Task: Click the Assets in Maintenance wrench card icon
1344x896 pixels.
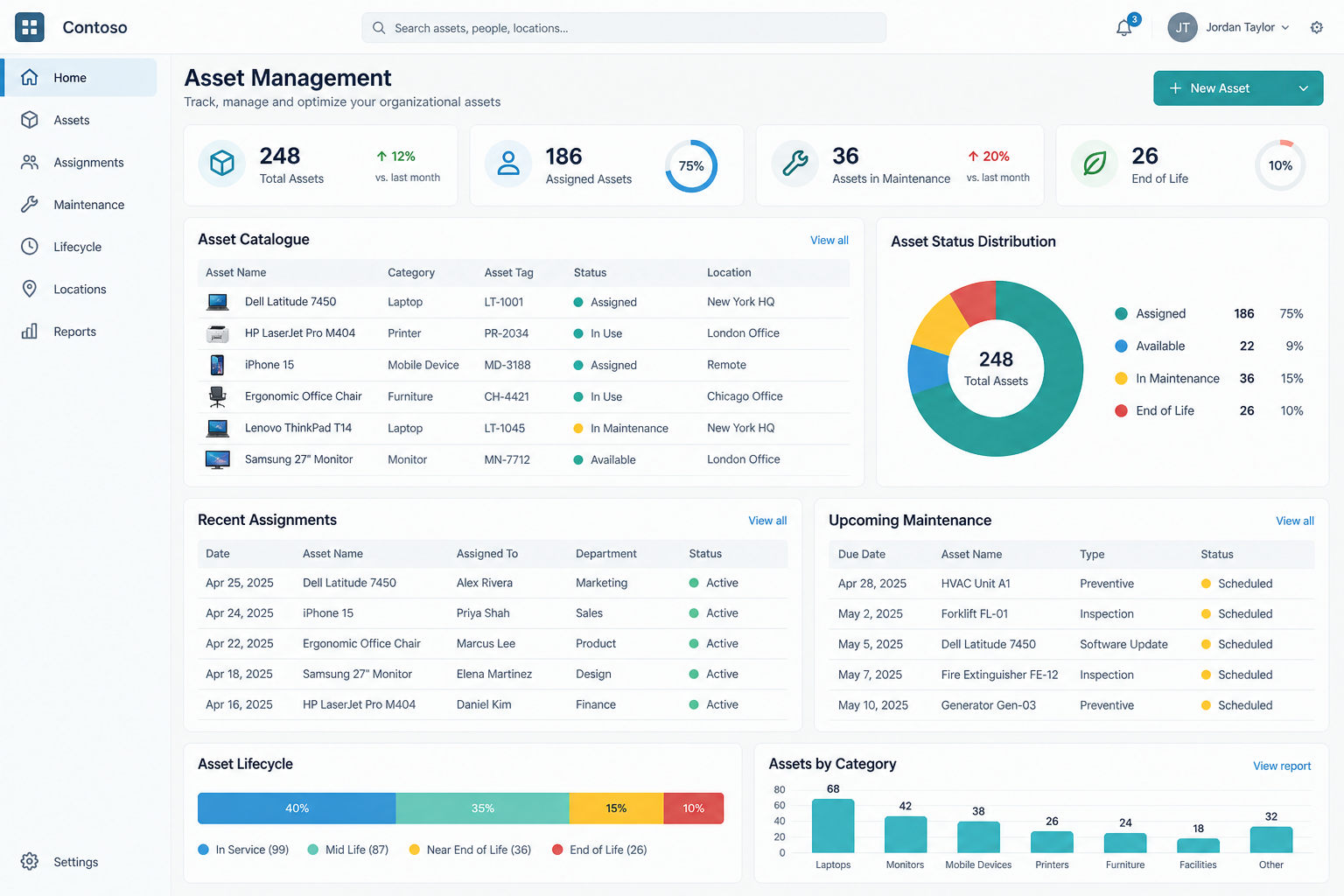Action: [x=794, y=164]
